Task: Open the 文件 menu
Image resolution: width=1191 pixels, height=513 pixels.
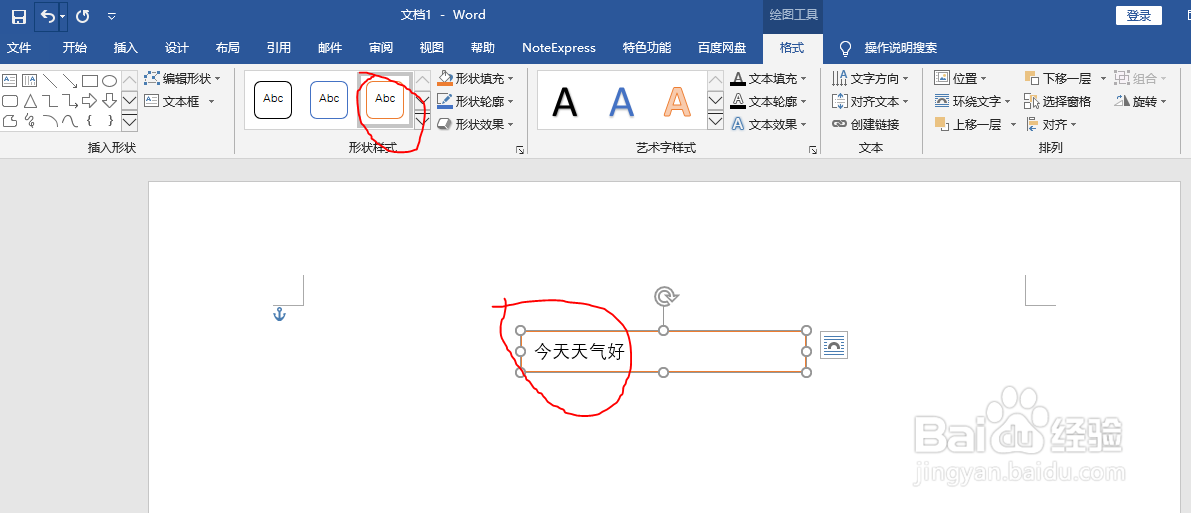Action: pos(19,48)
